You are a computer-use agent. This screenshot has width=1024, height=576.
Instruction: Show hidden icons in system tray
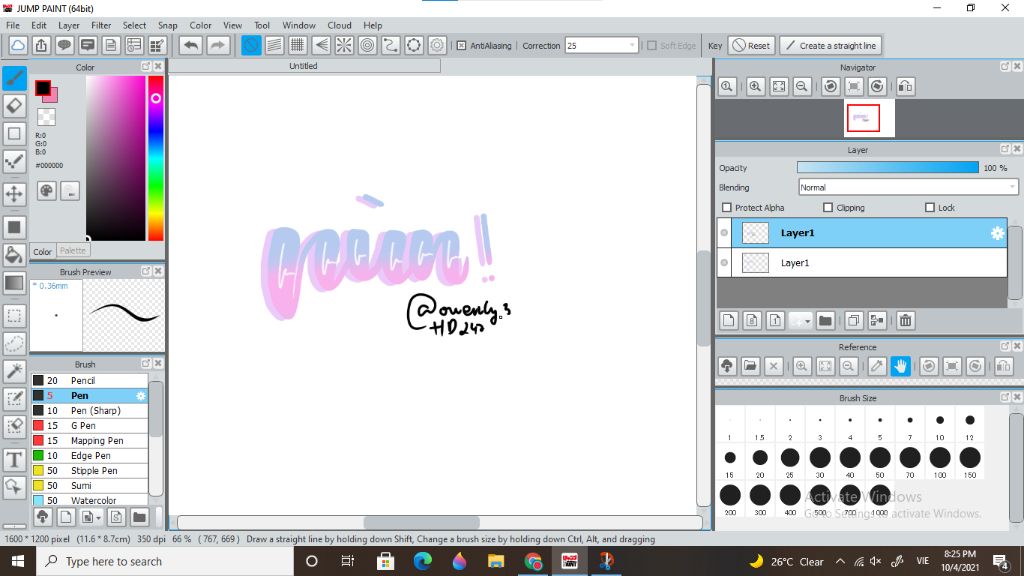click(840, 562)
